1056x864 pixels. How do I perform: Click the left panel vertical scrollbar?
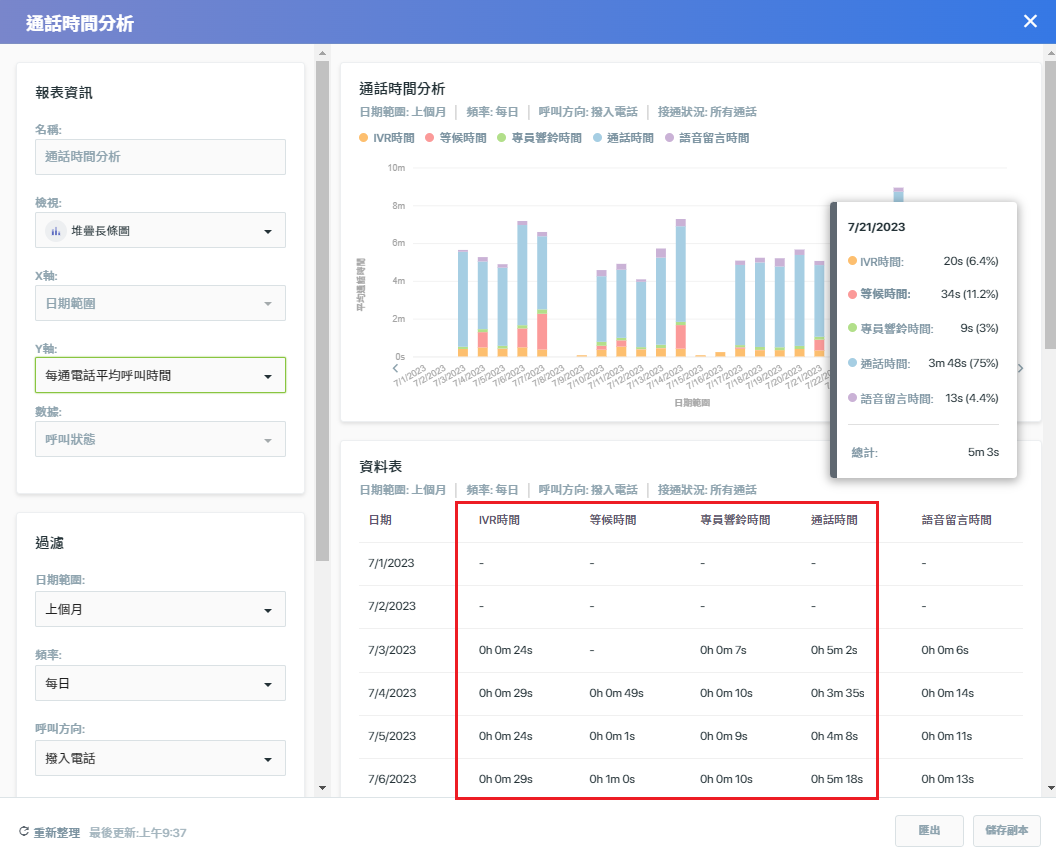pyautogui.click(x=322, y=310)
